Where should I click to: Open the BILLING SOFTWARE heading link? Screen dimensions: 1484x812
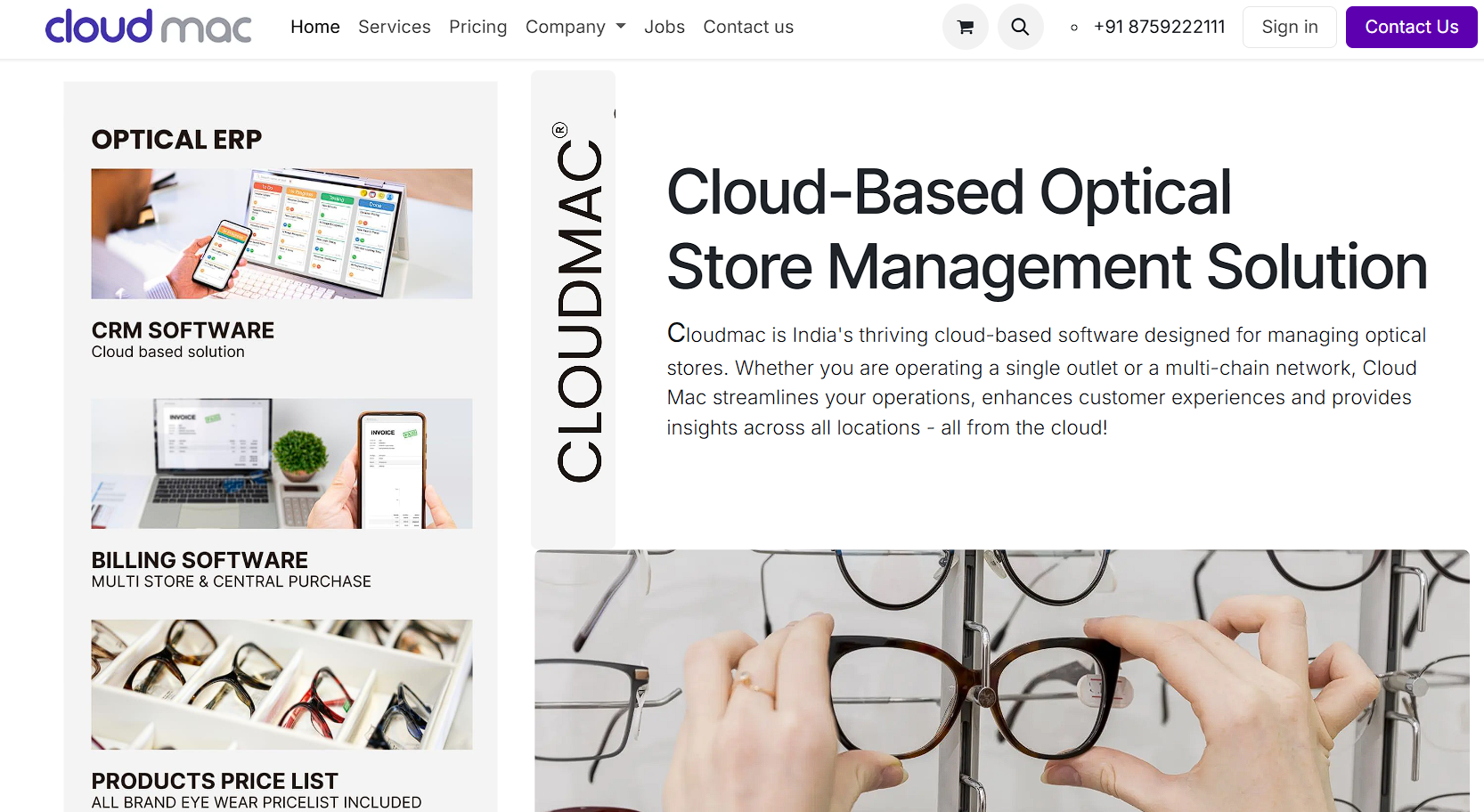[200, 560]
